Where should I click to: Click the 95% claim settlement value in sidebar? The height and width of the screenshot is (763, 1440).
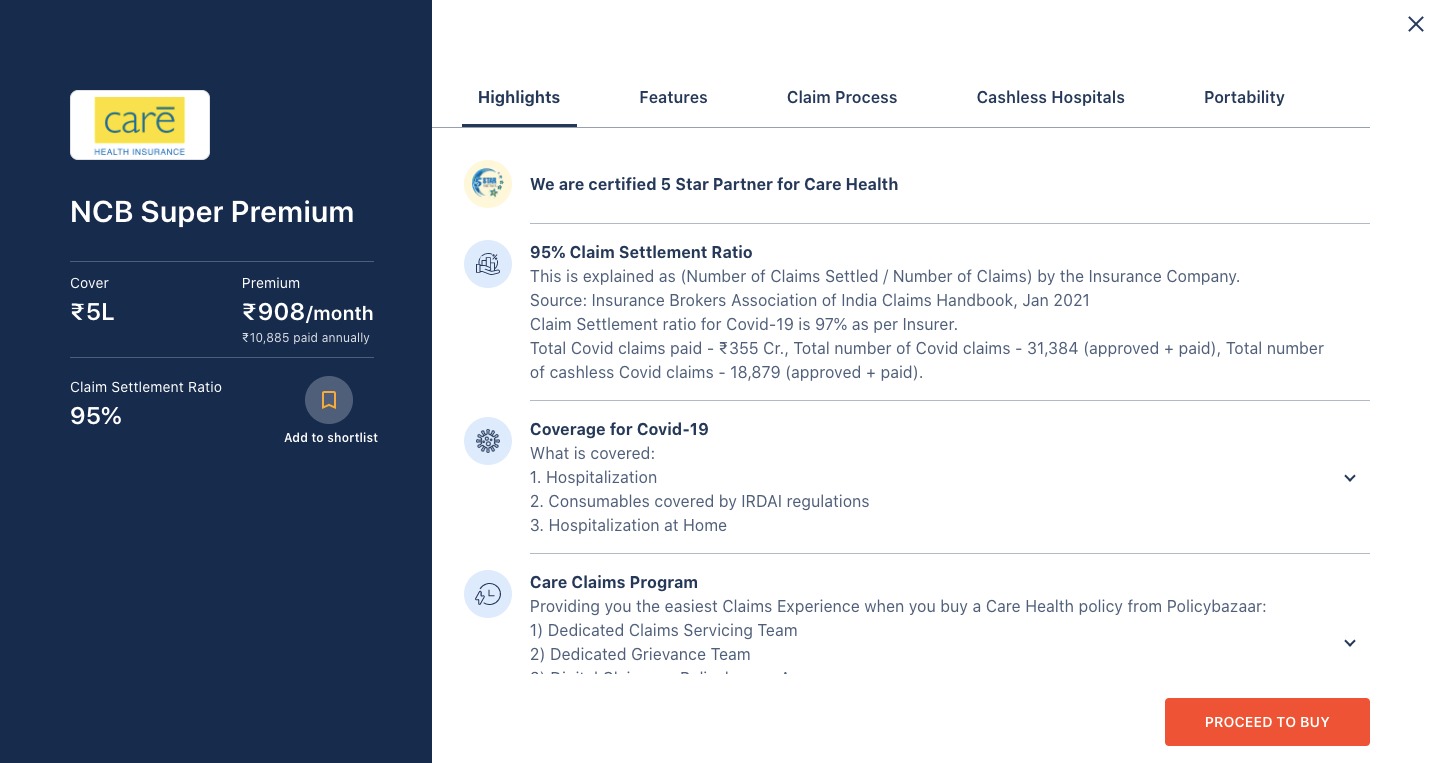(96, 416)
